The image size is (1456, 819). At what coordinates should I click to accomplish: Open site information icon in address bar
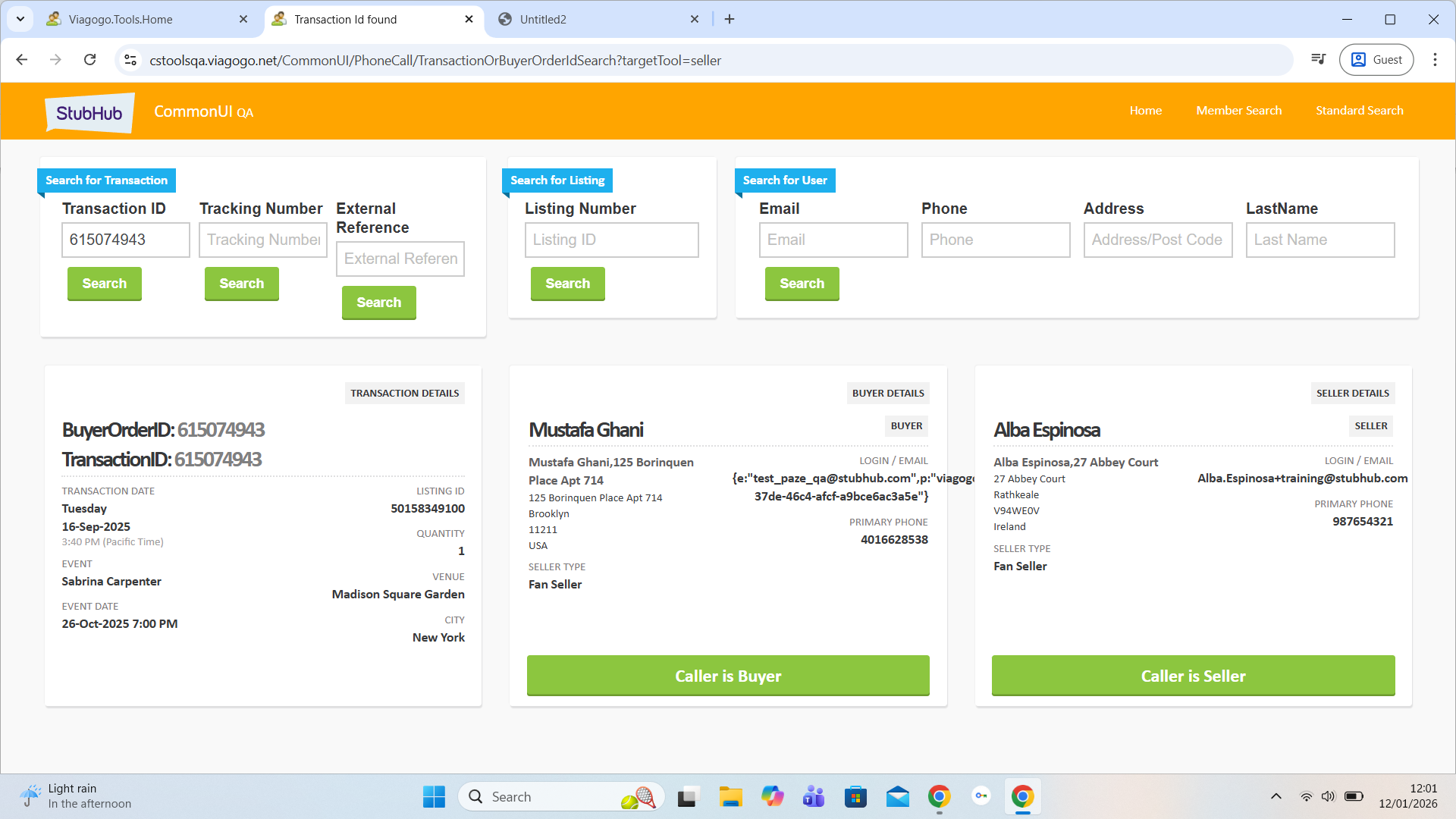click(130, 60)
